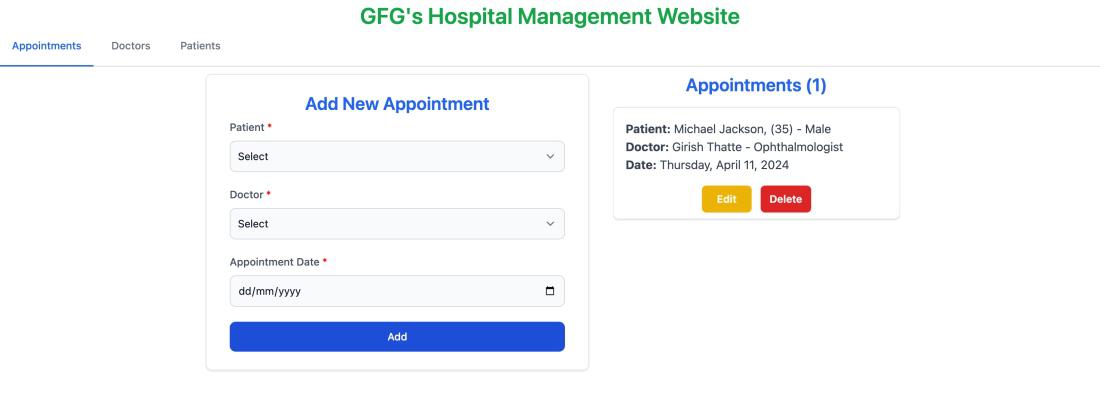Screen dimensions: 1100x416
Task: Click the blue Add button
Action: 397,337
